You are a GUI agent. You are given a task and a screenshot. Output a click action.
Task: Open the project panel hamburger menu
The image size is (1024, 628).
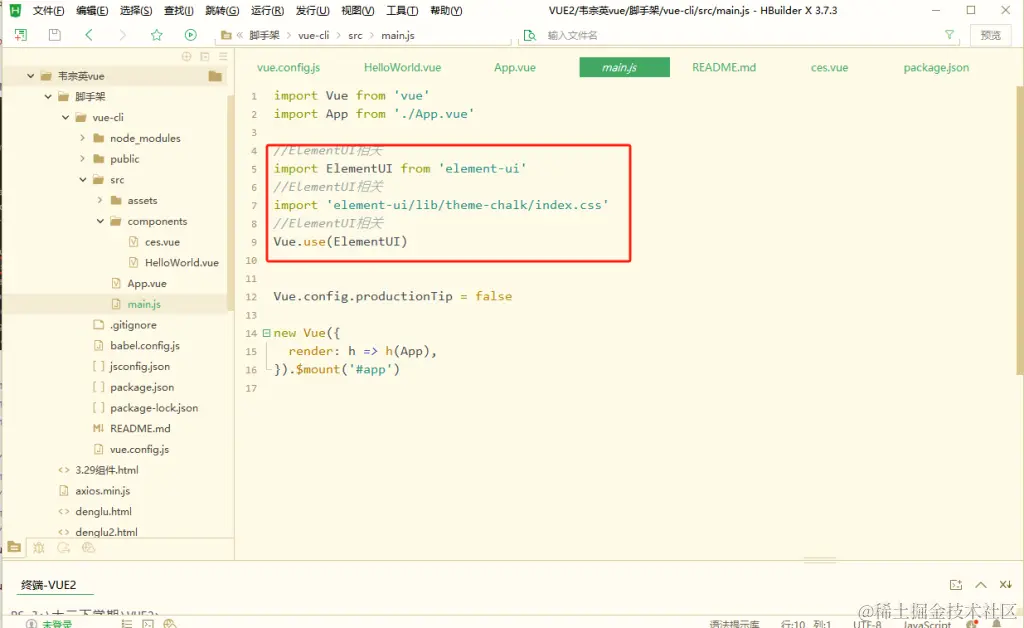point(223,57)
